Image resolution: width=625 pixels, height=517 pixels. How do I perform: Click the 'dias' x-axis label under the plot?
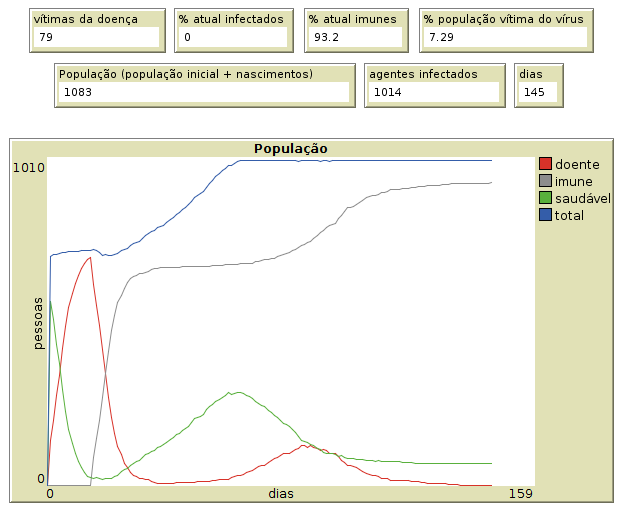tap(282, 494)
